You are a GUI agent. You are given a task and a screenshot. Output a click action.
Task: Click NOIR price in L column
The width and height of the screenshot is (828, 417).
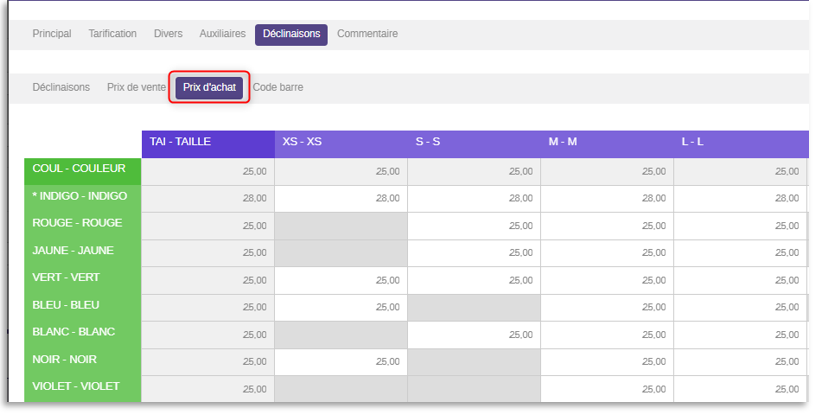740,362
